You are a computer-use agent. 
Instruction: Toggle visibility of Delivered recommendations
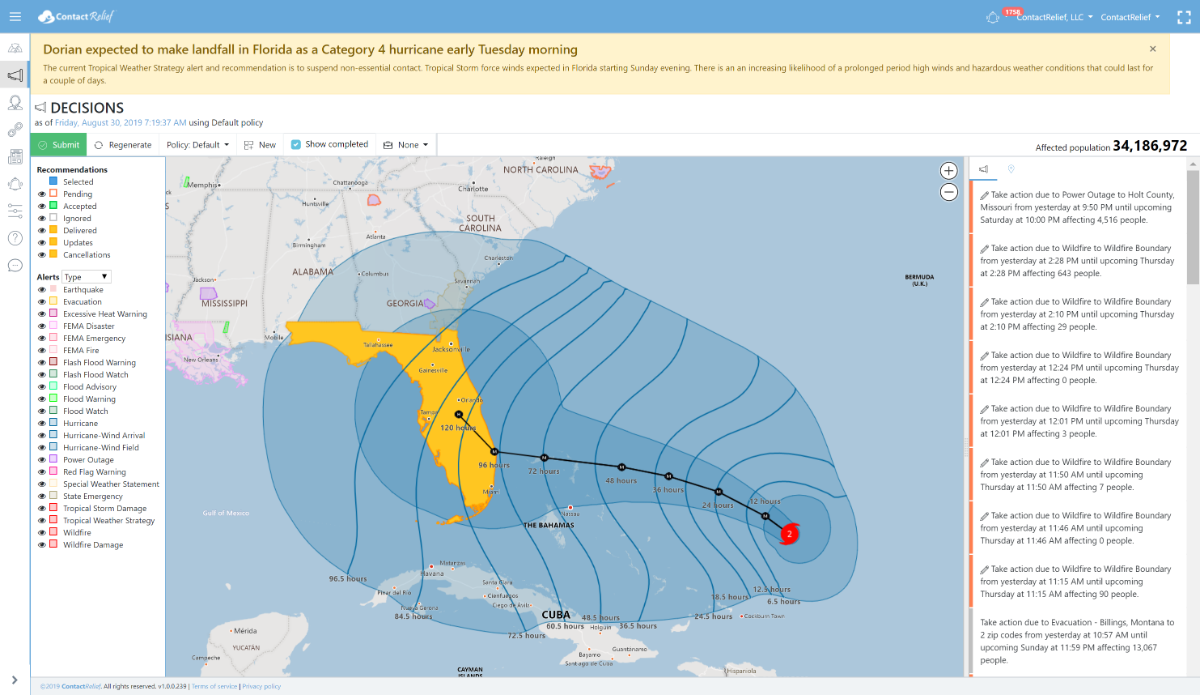(x=42, y=230)
